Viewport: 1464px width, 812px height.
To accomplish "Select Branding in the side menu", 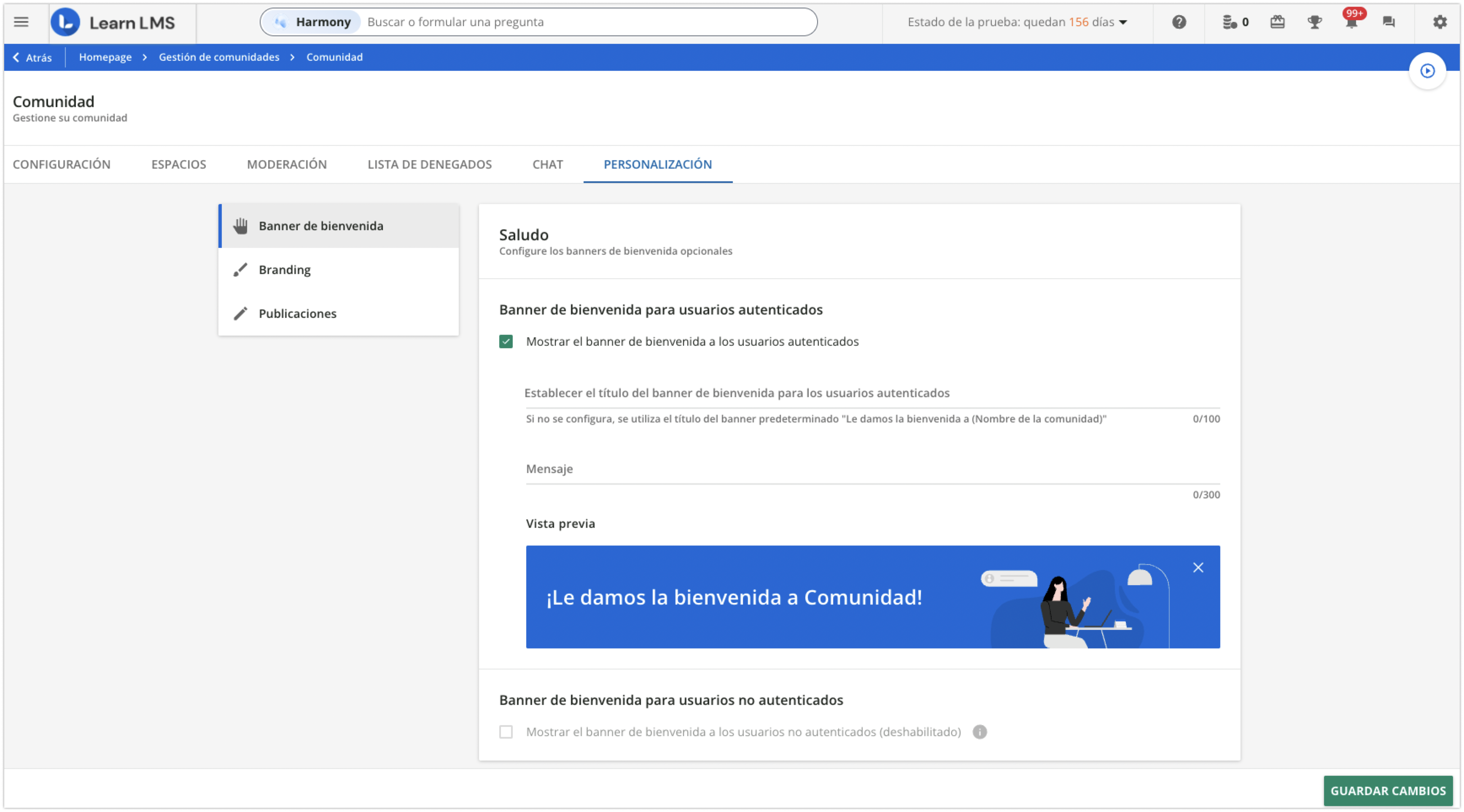I will click(x=284, y=270).
